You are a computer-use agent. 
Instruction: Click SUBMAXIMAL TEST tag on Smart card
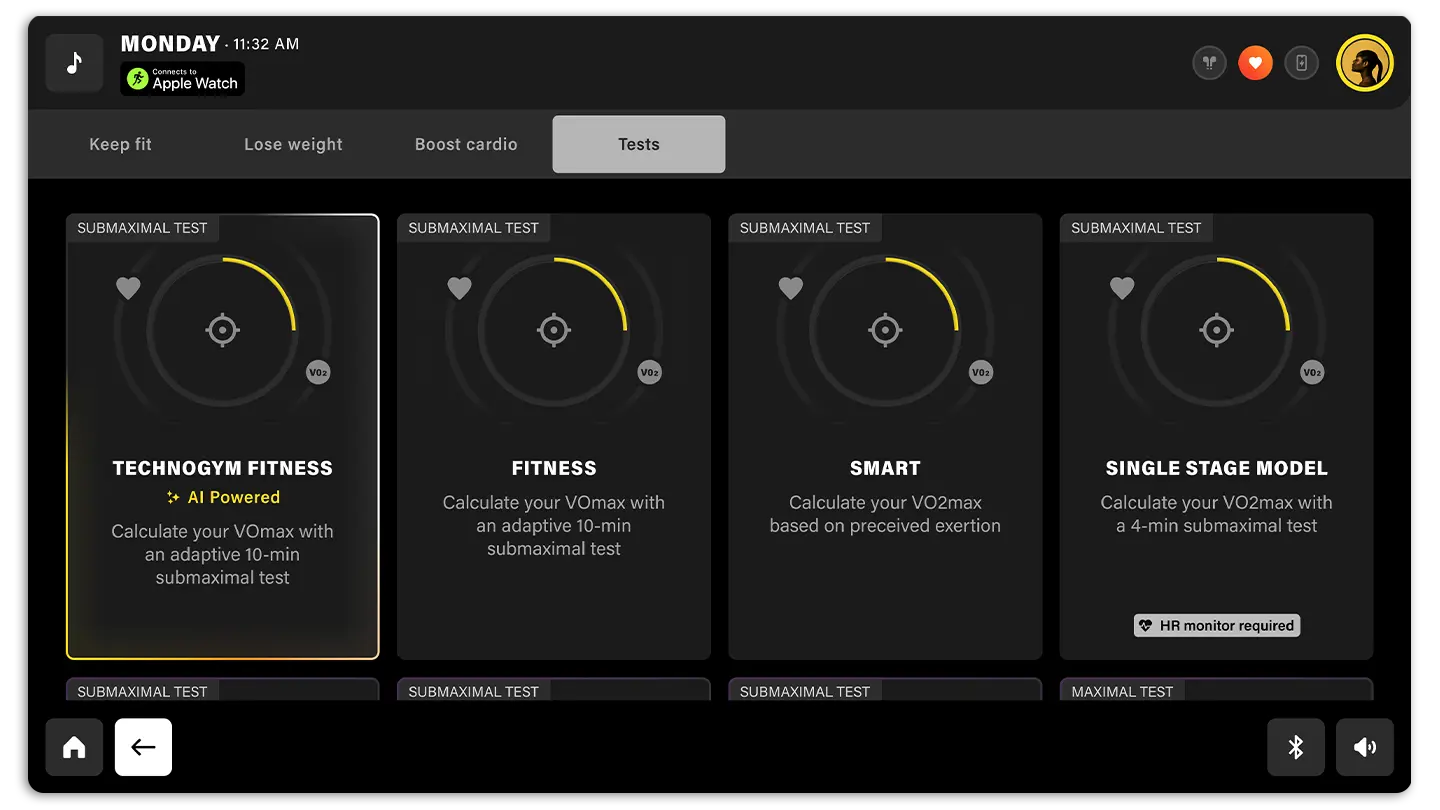tap(805, 228)
